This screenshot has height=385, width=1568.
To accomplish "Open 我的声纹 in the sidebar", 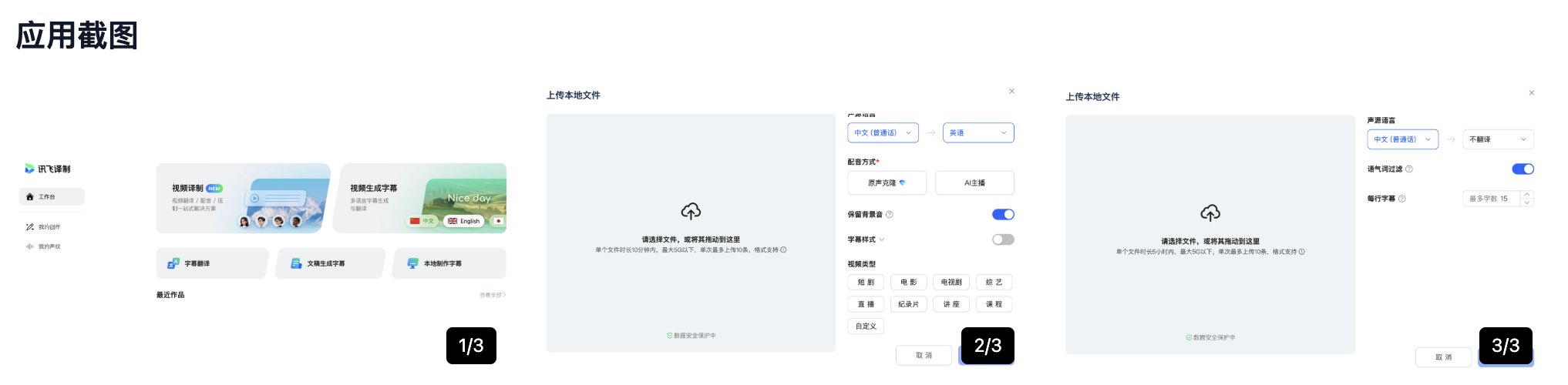I will point(43,247).
